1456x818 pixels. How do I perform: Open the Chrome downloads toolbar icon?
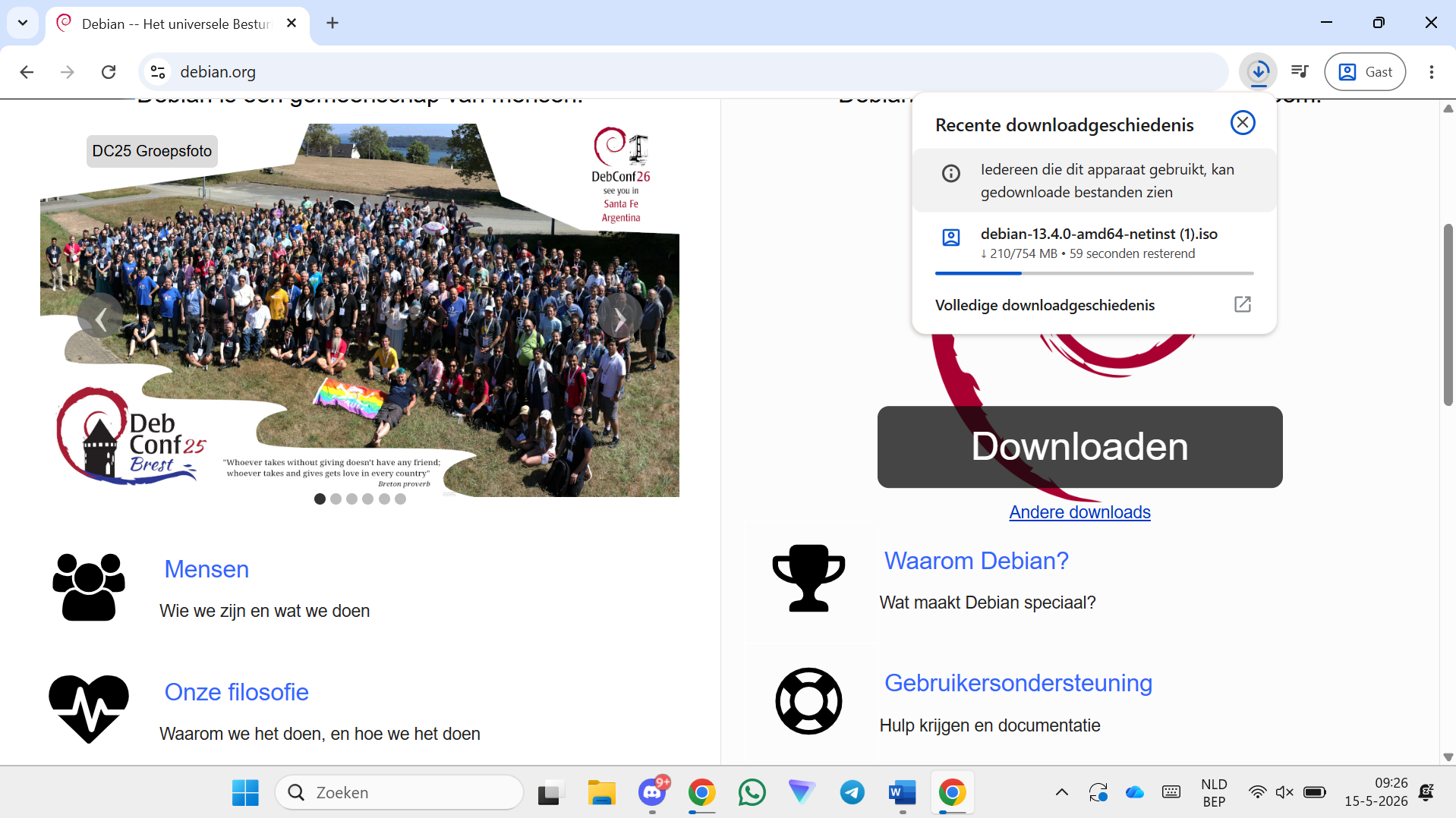click(1259, 72)
